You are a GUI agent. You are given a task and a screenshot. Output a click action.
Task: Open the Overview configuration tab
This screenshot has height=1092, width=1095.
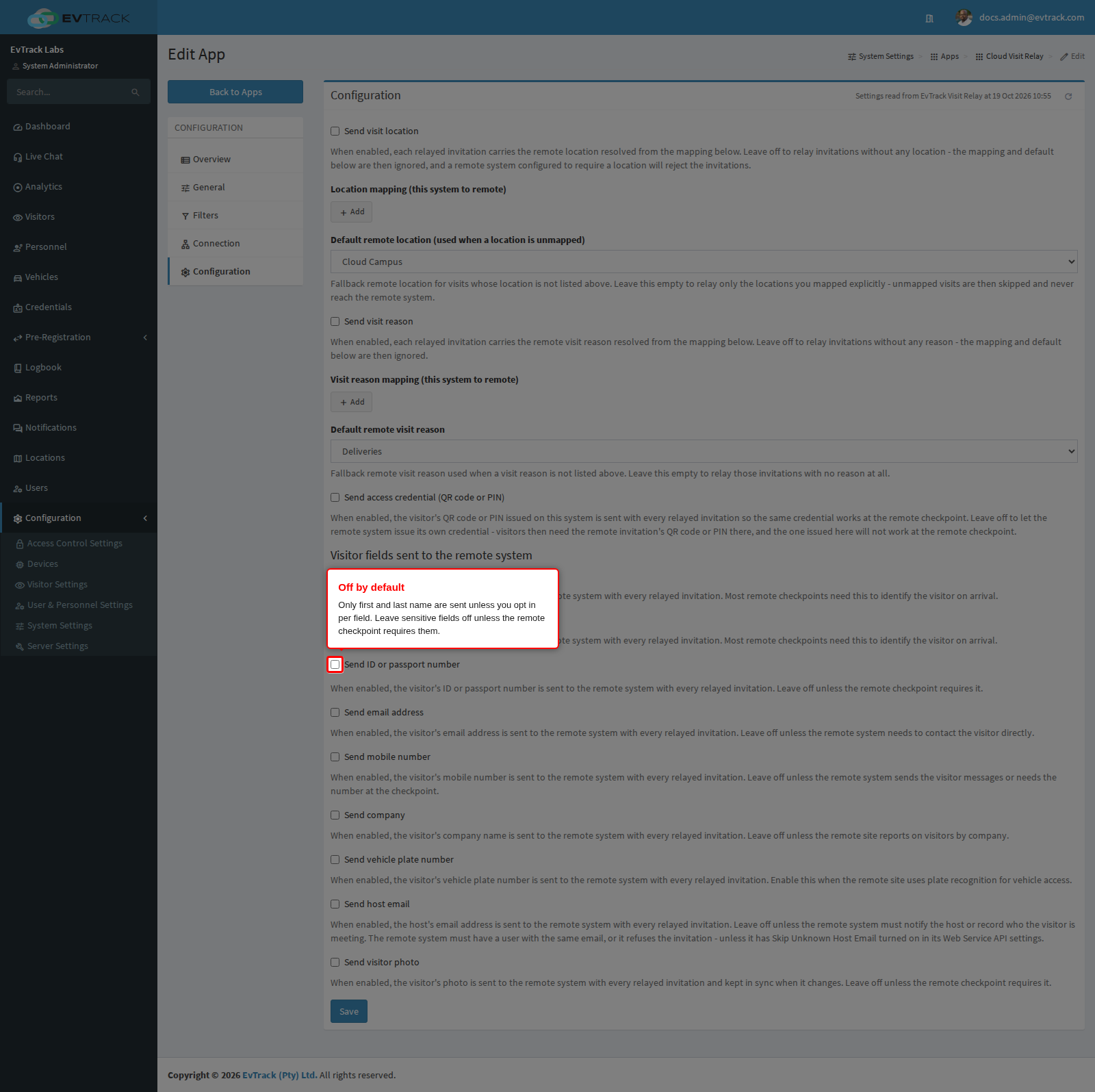[x=235, y=160]
